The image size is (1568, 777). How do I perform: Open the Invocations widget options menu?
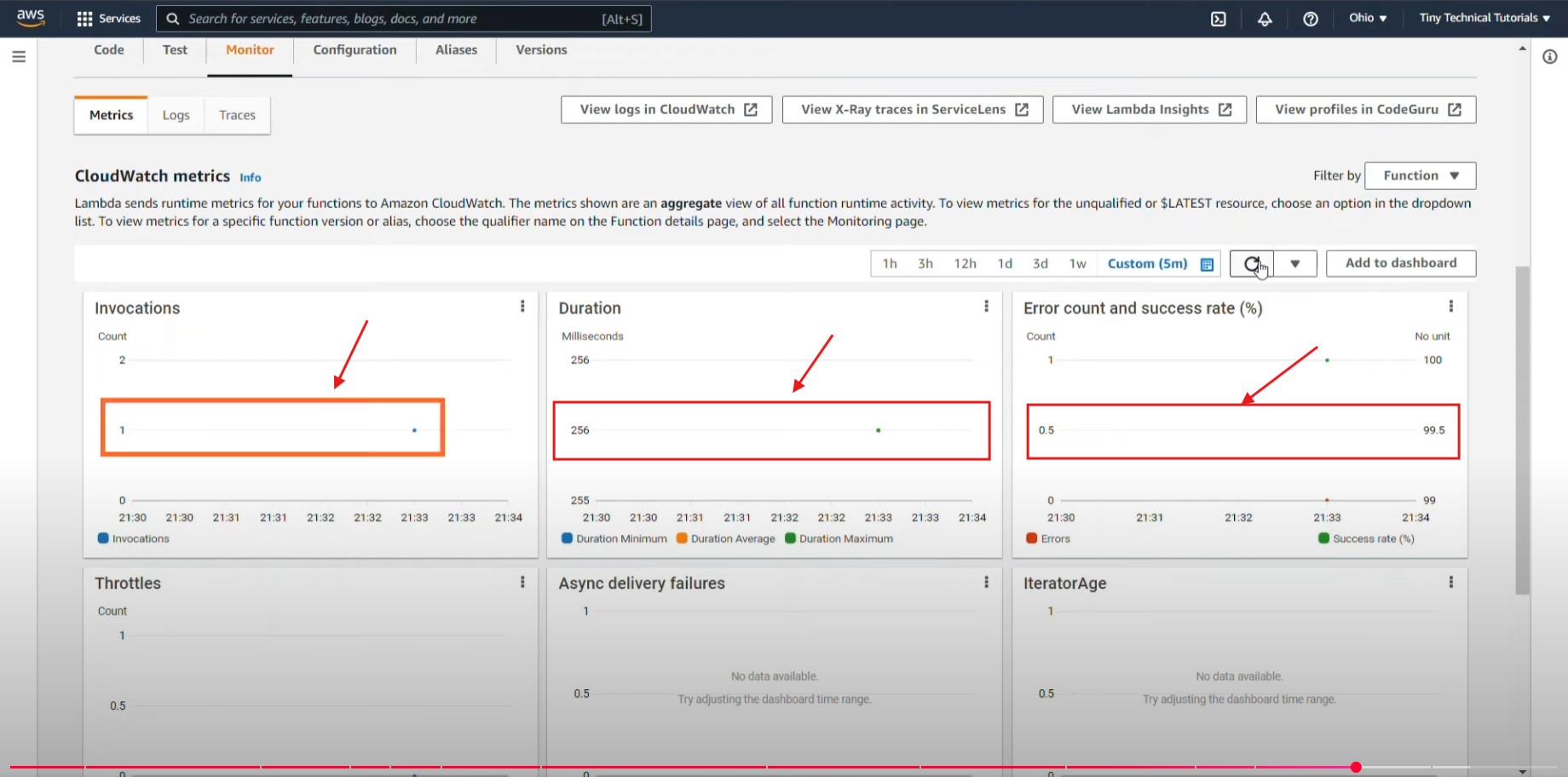coord(522,307)
